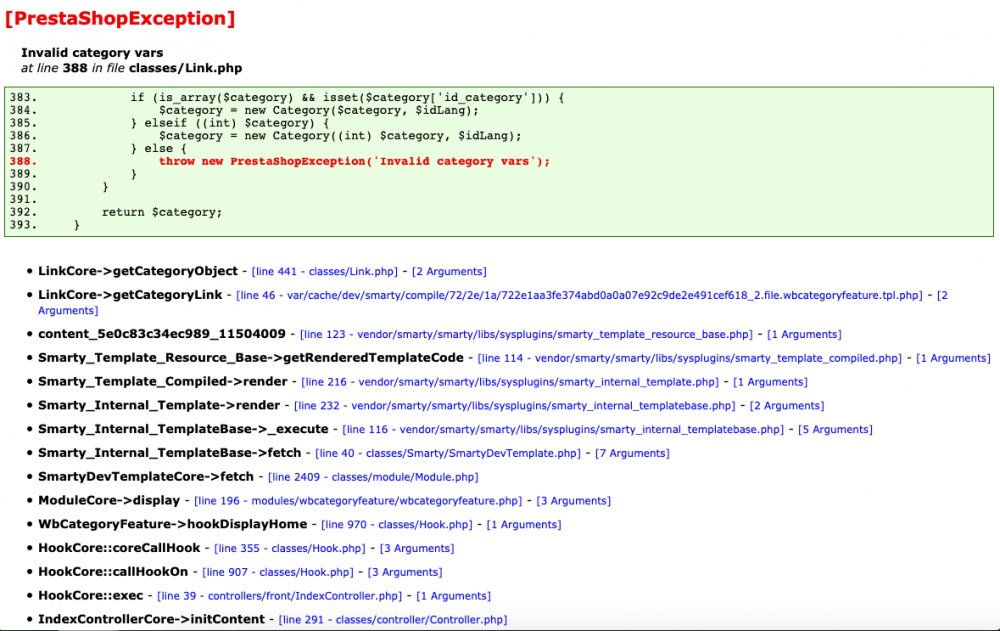Show 1 Arguments for getRenderedTemplateCode entry
The image size is (1000, 631).
[953, 358]
